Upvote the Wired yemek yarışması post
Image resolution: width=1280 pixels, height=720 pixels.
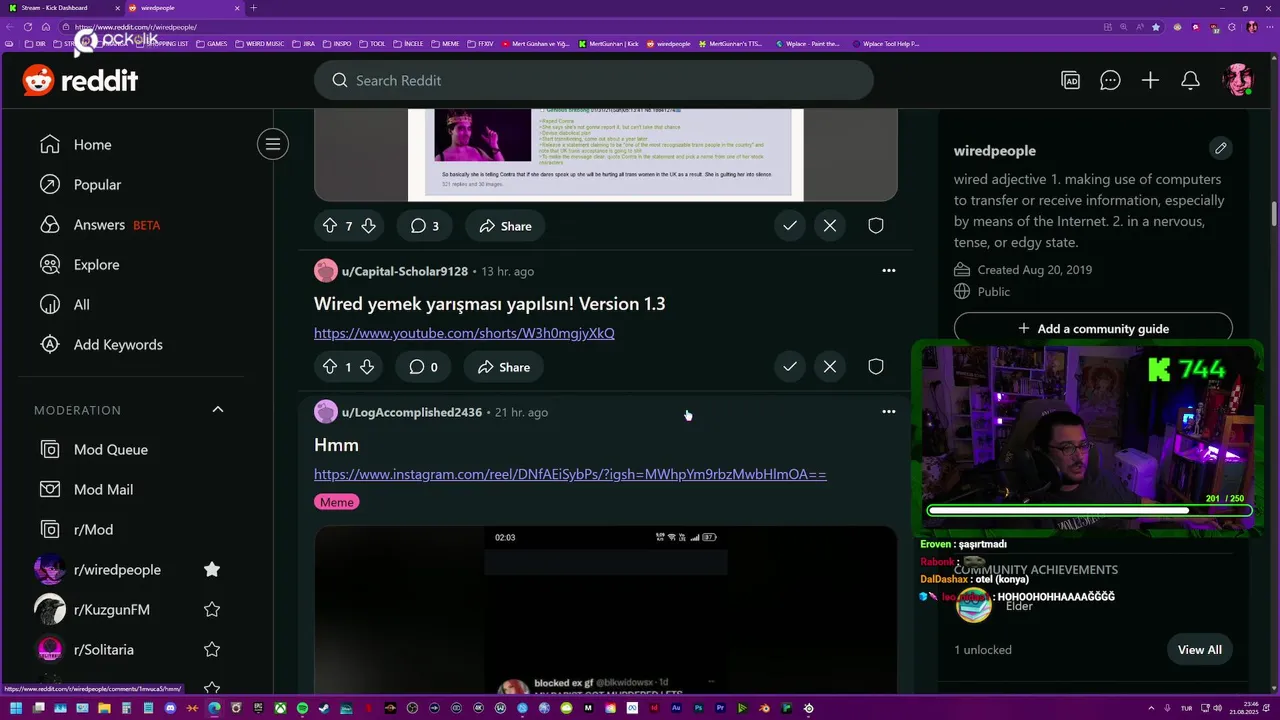[329, 367]
